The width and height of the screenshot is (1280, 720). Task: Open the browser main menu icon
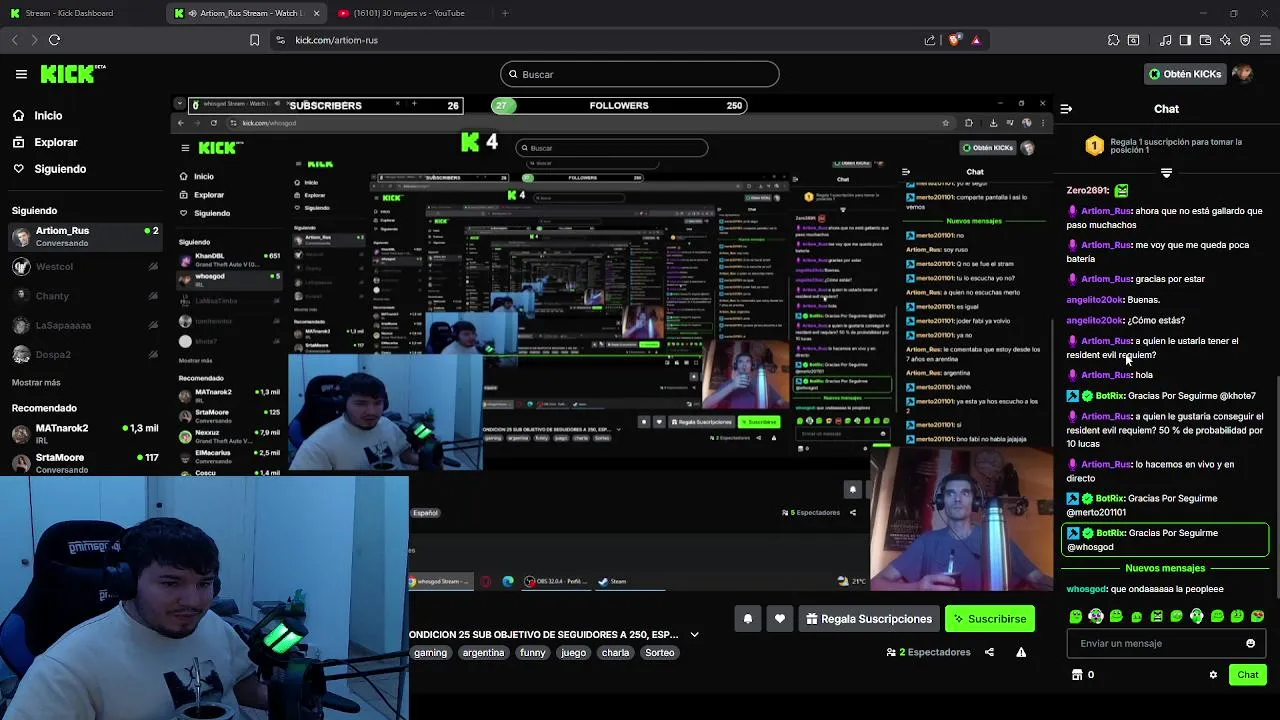tap(1265, 40)
